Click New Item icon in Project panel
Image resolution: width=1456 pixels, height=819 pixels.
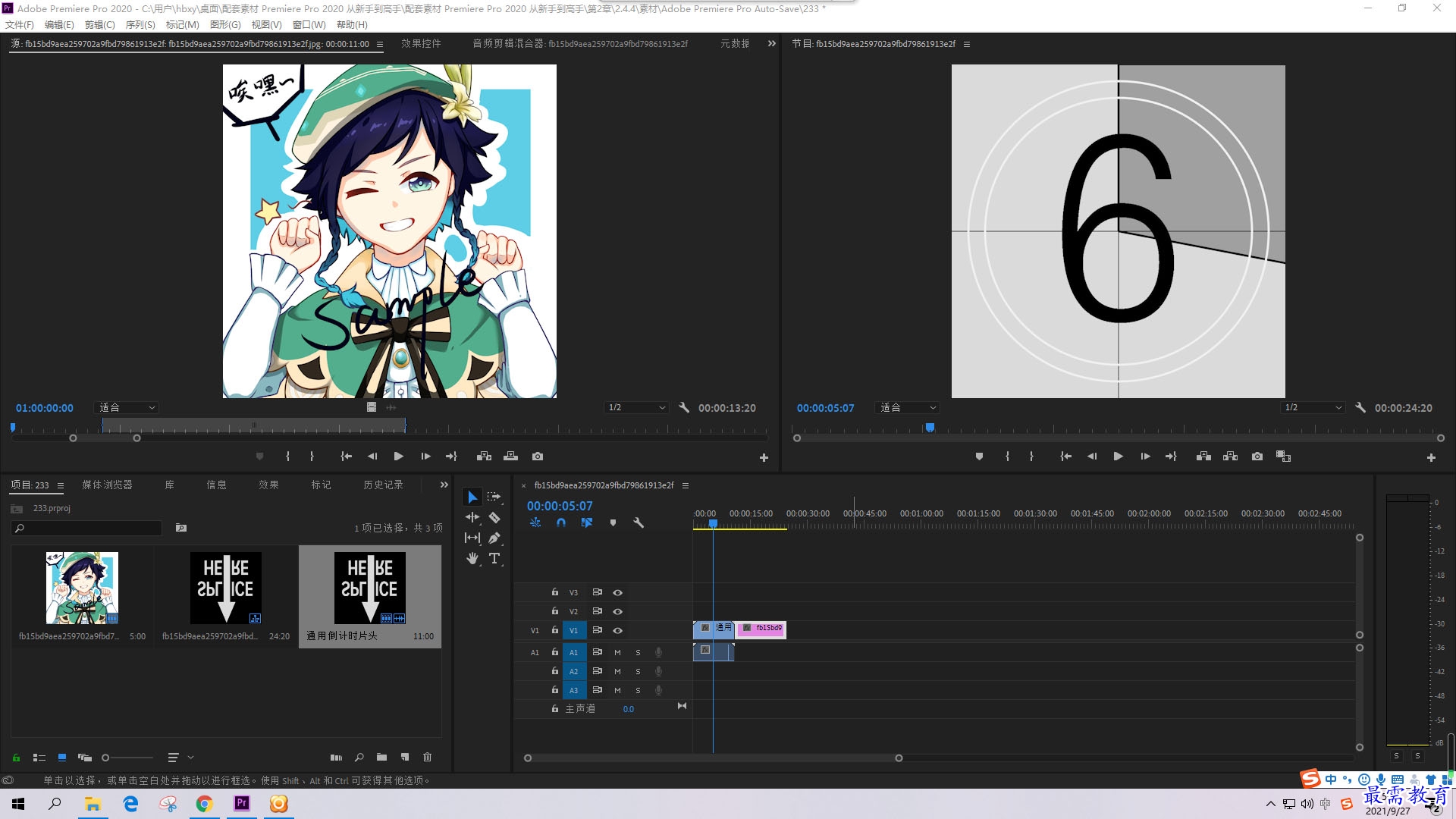coord(405,757)
